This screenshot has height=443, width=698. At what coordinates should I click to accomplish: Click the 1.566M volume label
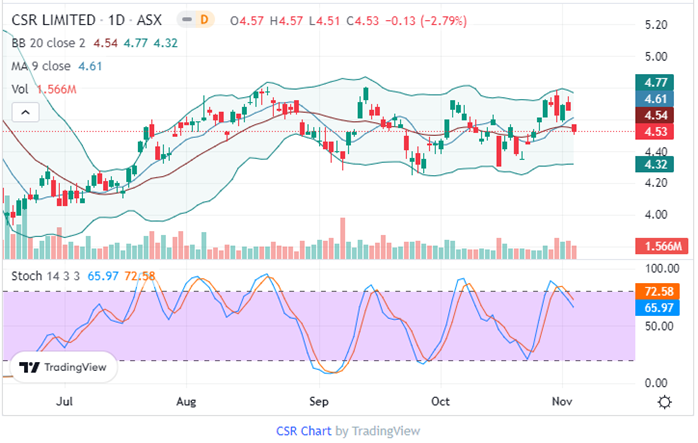(x=660, y=247)
